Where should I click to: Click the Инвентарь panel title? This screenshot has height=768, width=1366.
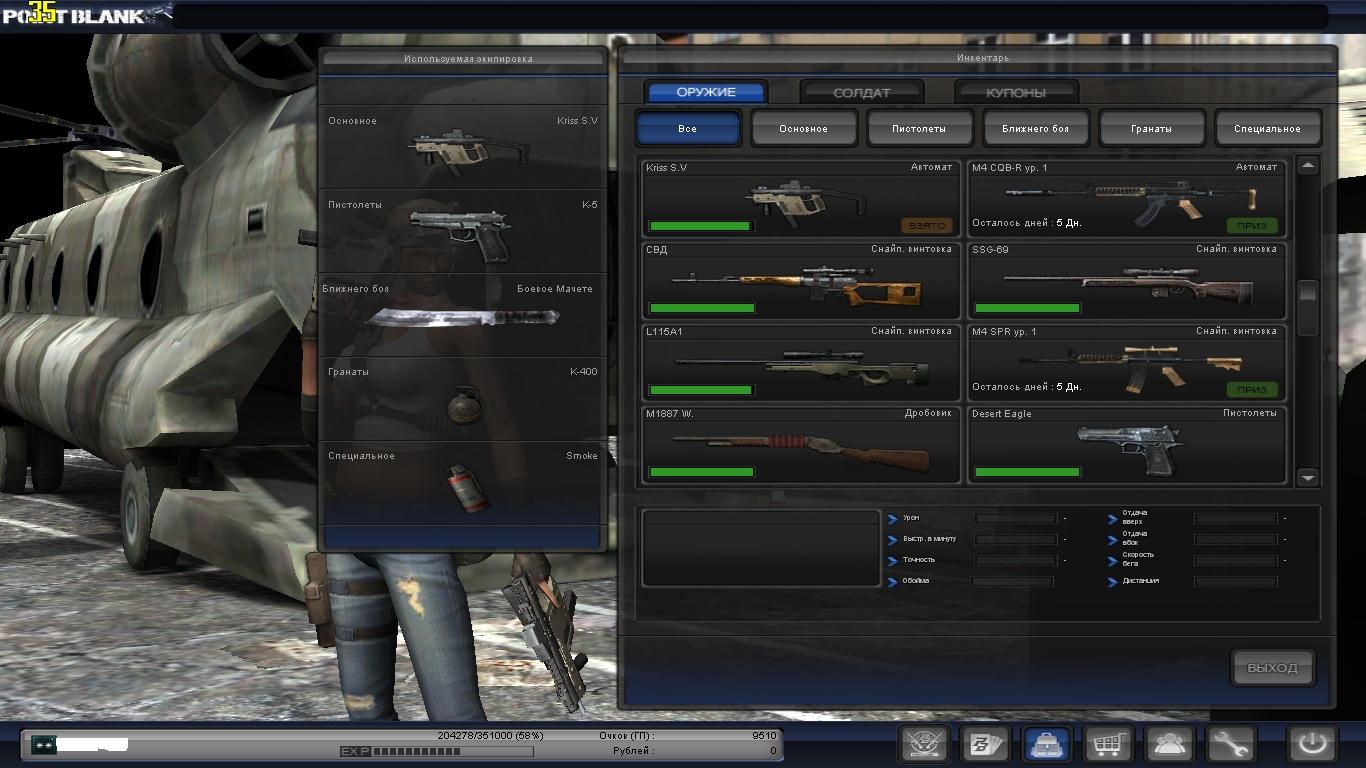tap(983, 58)
